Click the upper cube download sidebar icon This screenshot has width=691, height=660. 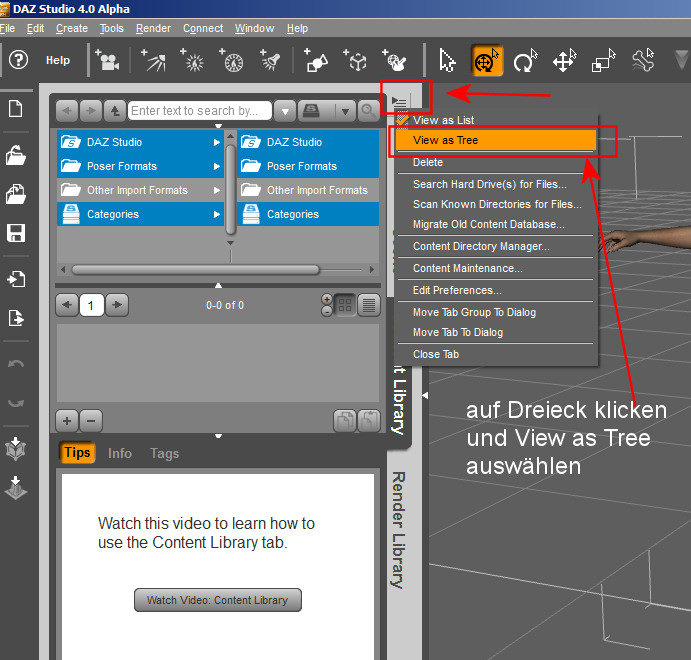[16, 449]
